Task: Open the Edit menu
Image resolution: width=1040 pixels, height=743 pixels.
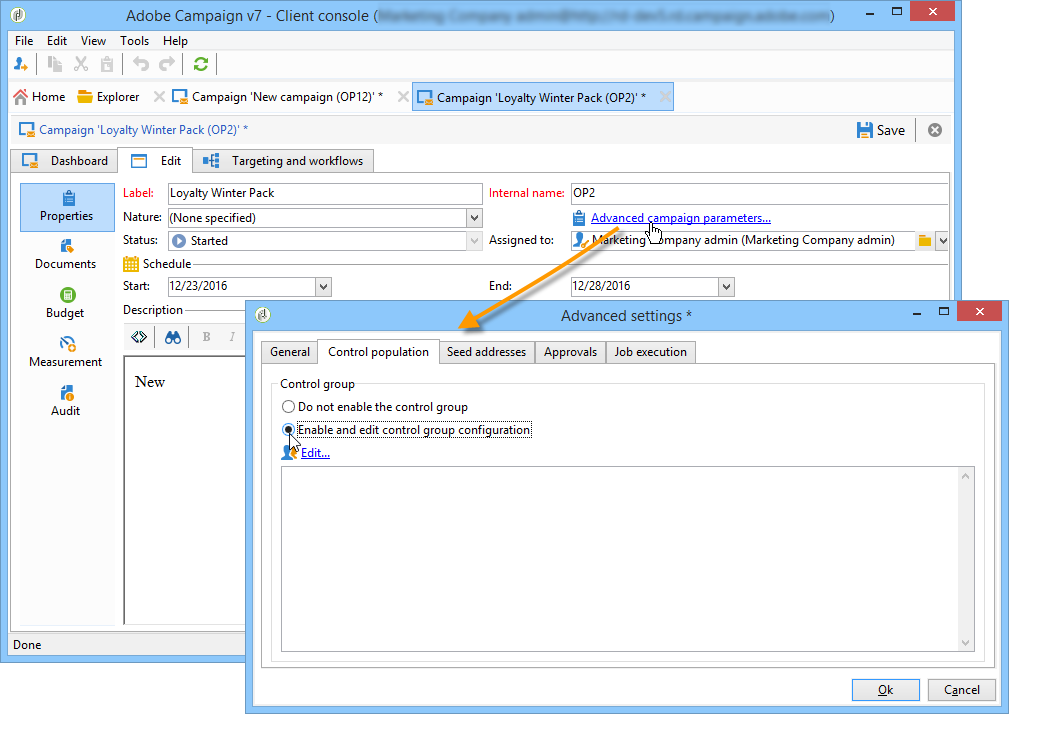Action: pos(57,40)
